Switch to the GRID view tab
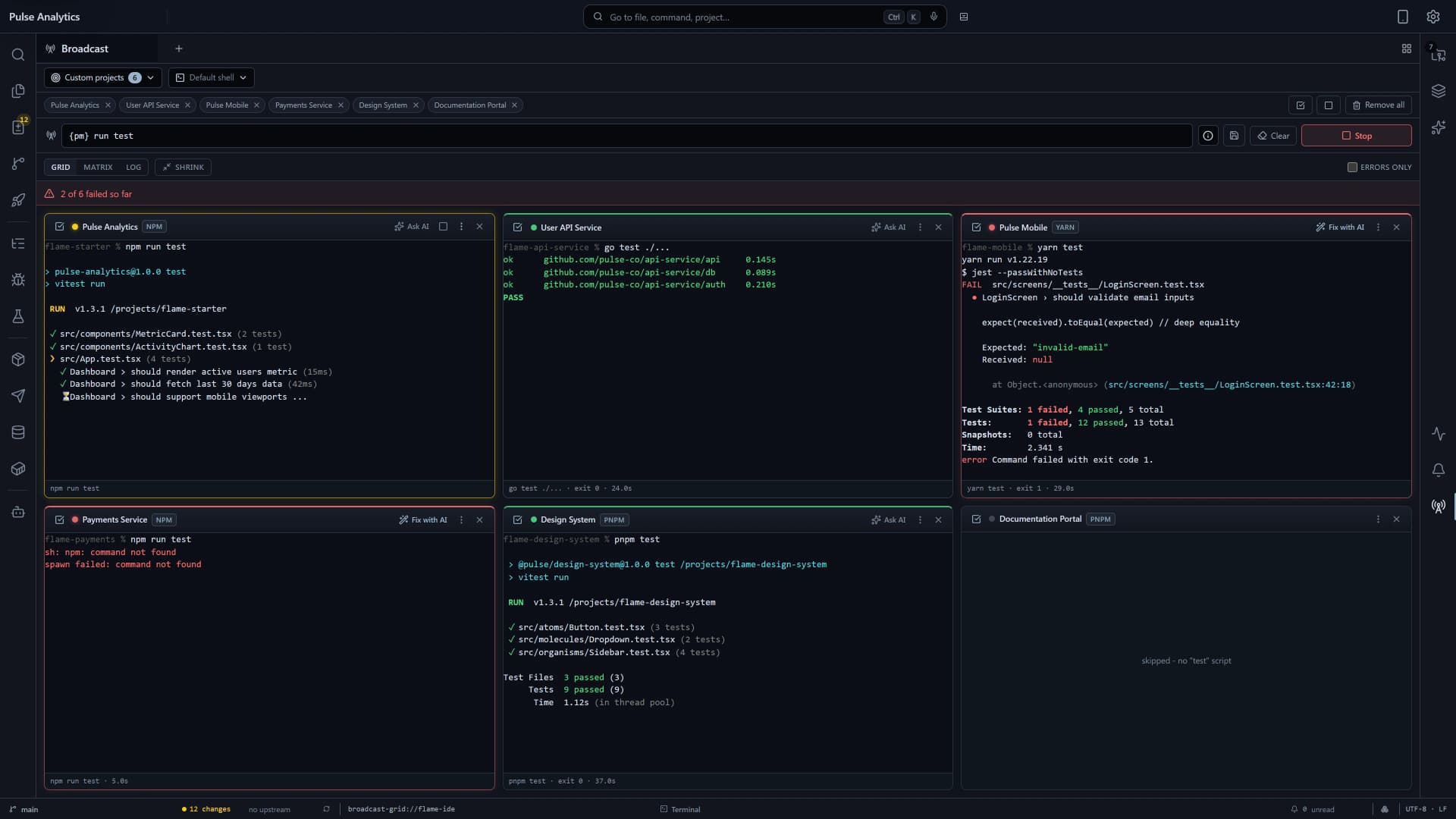Image resolution: width=1456 pixels, height=819 pixels. tap(61, 168)
